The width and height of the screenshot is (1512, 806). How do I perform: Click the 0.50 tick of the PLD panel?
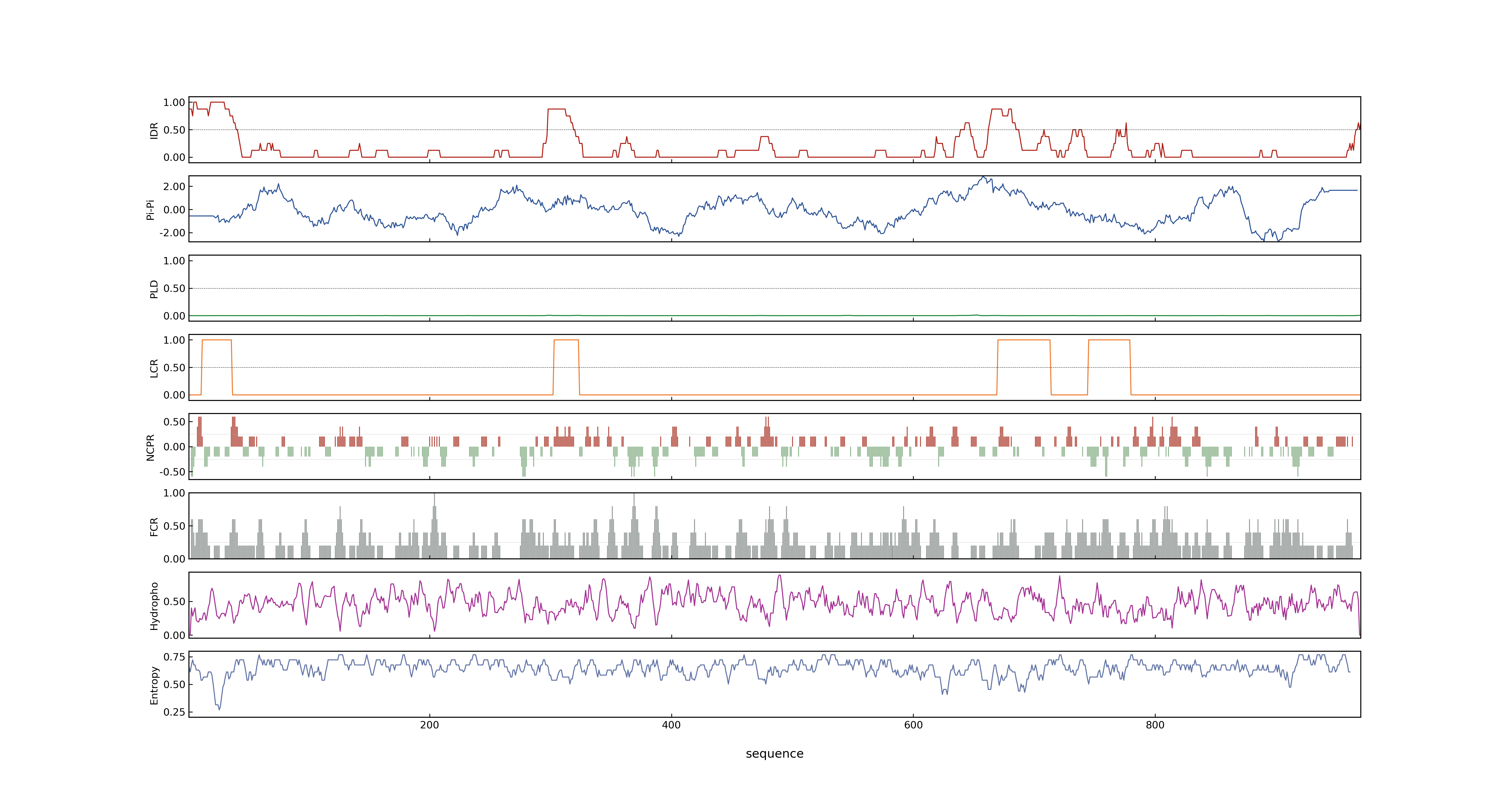[x=174, y=288]
